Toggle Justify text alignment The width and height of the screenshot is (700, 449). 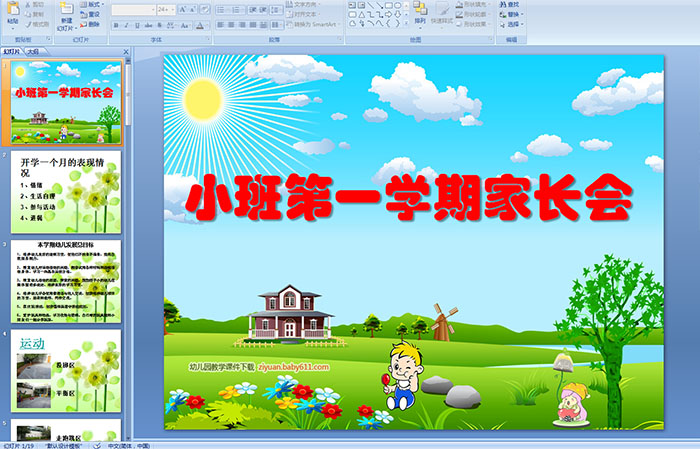pyautogui.click(x=253, y=25)
